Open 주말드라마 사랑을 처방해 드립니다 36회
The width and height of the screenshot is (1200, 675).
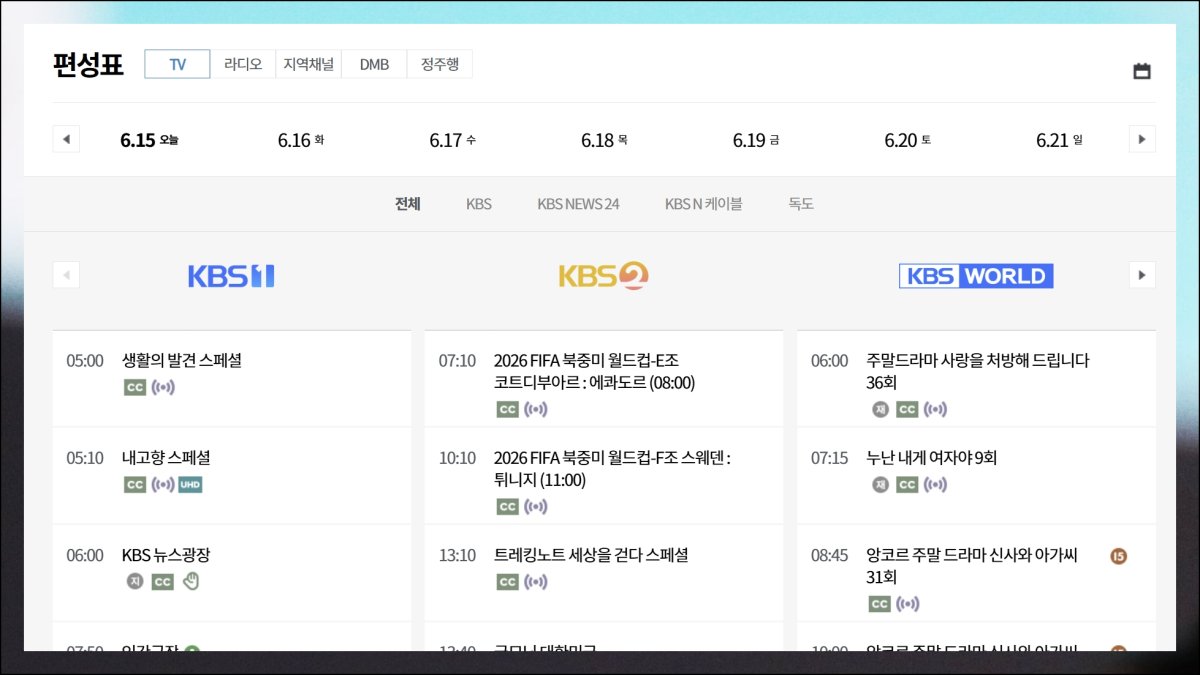click(978, 371)
